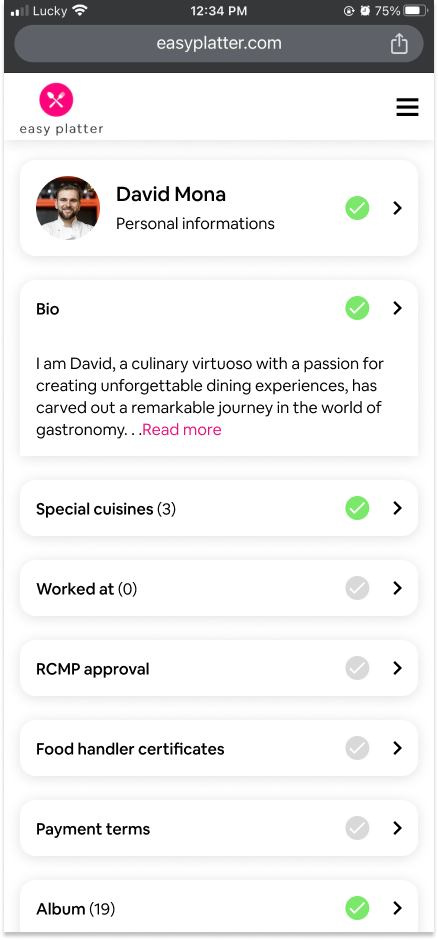Toggle the grey check on Payment terms
Image resolution: width=438 pixels, height=940 pixels.
pos(357,828)
